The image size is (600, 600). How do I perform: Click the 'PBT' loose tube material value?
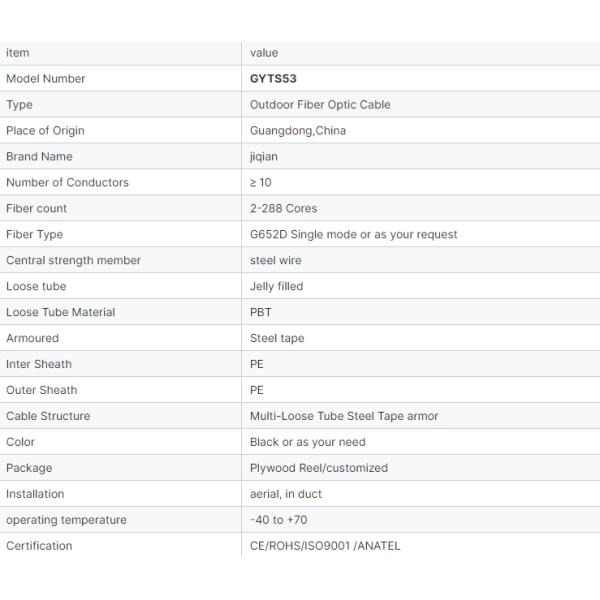coord(260,312)
